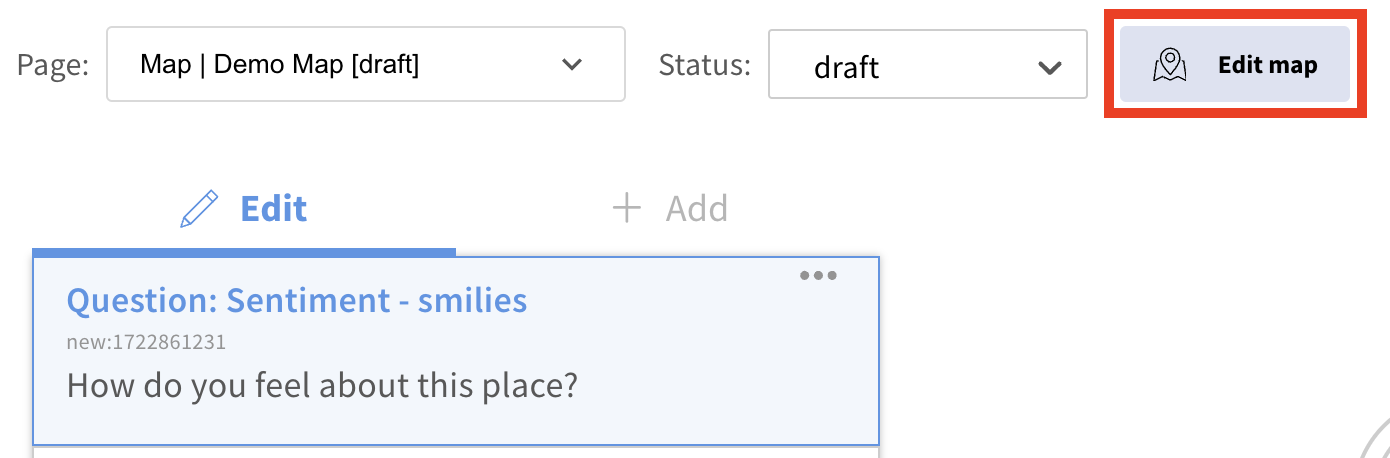Click the plus icon beside Add
Screen dimensions: 1390x458
(626, 209)
